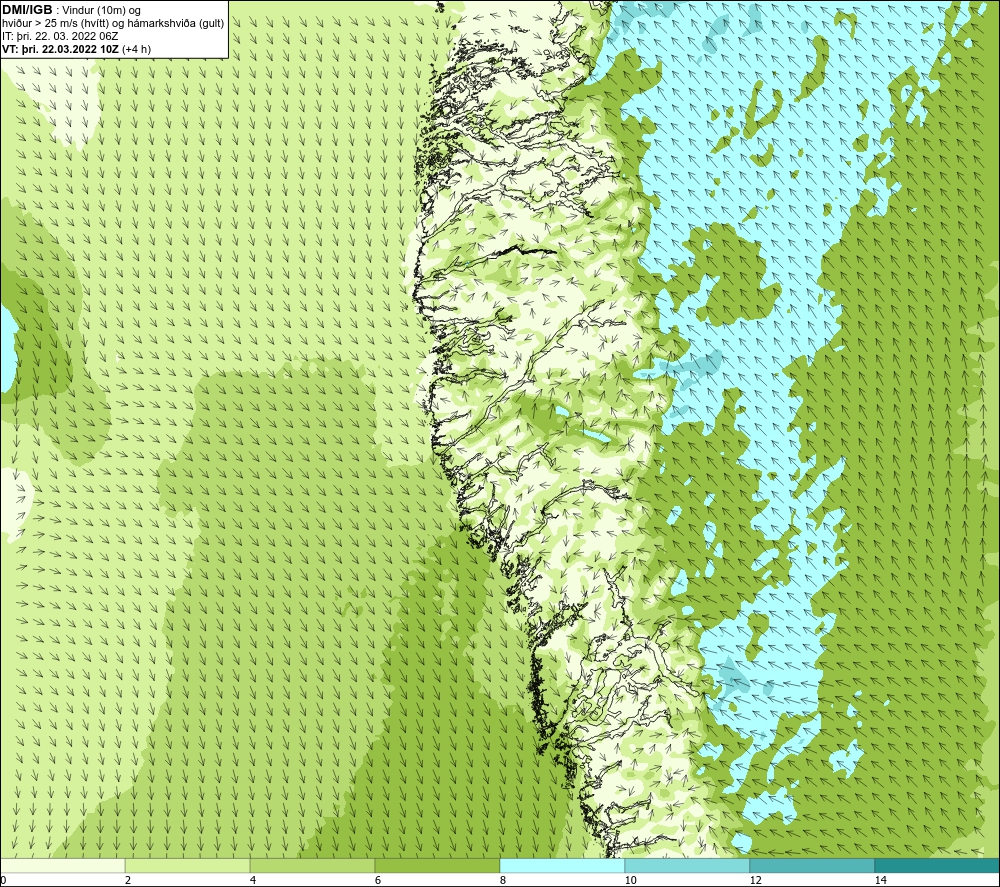Screen dimensions: 1000x887
Task: Click the 10–12 m/s cyan legend swatch
Action: pos(688,865)
